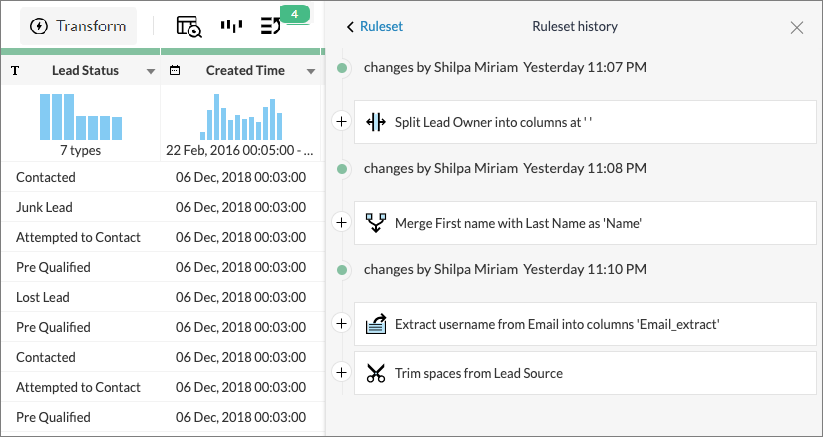Expand plus next to Trim spaces rule

point(341,372)
